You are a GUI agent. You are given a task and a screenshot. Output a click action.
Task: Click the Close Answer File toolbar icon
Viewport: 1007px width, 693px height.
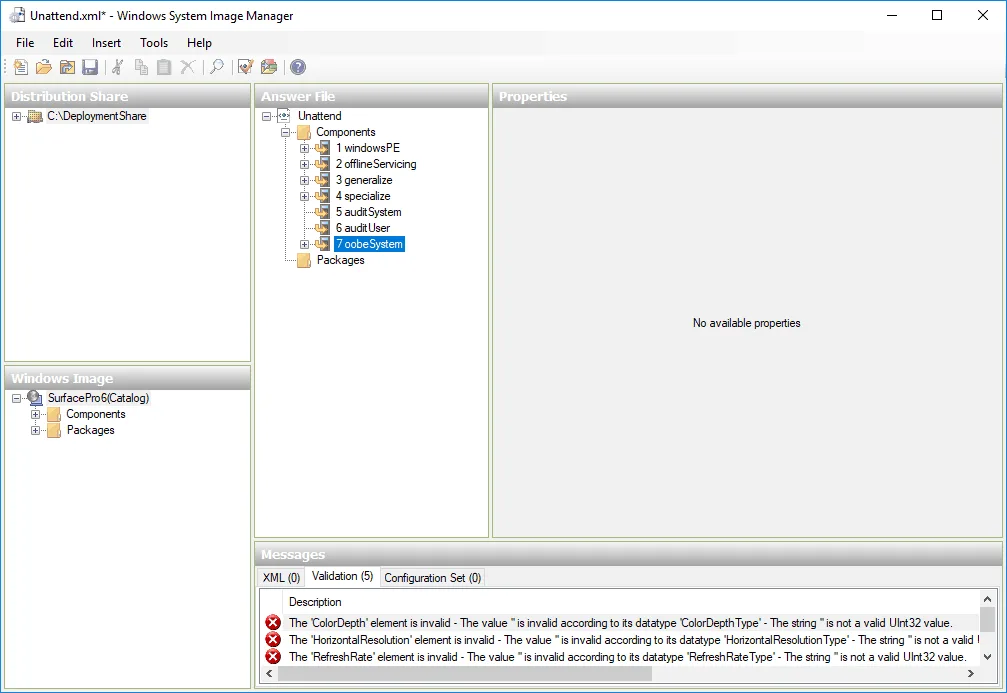point(67,67)
